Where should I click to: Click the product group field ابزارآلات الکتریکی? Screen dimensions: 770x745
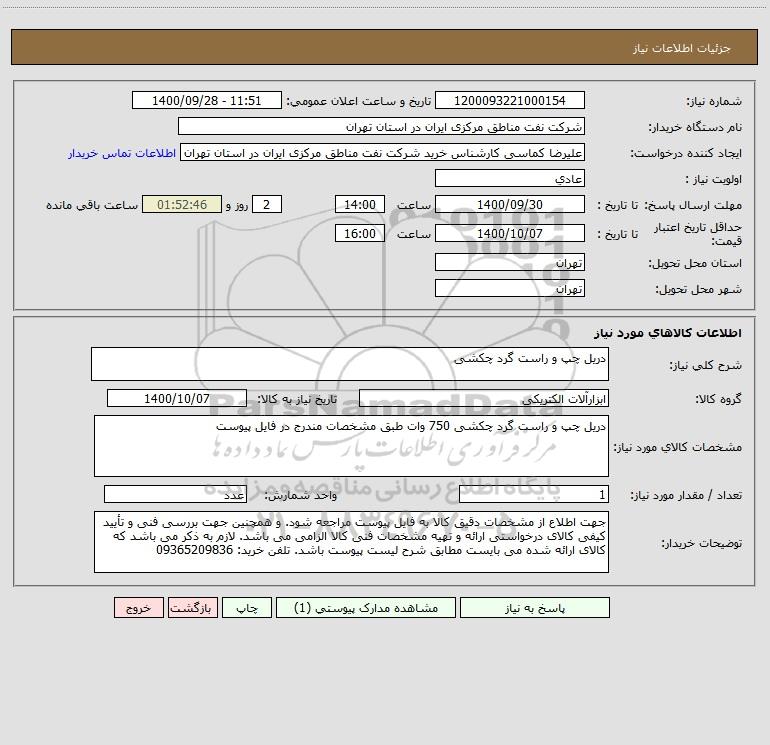click(484, 398)
